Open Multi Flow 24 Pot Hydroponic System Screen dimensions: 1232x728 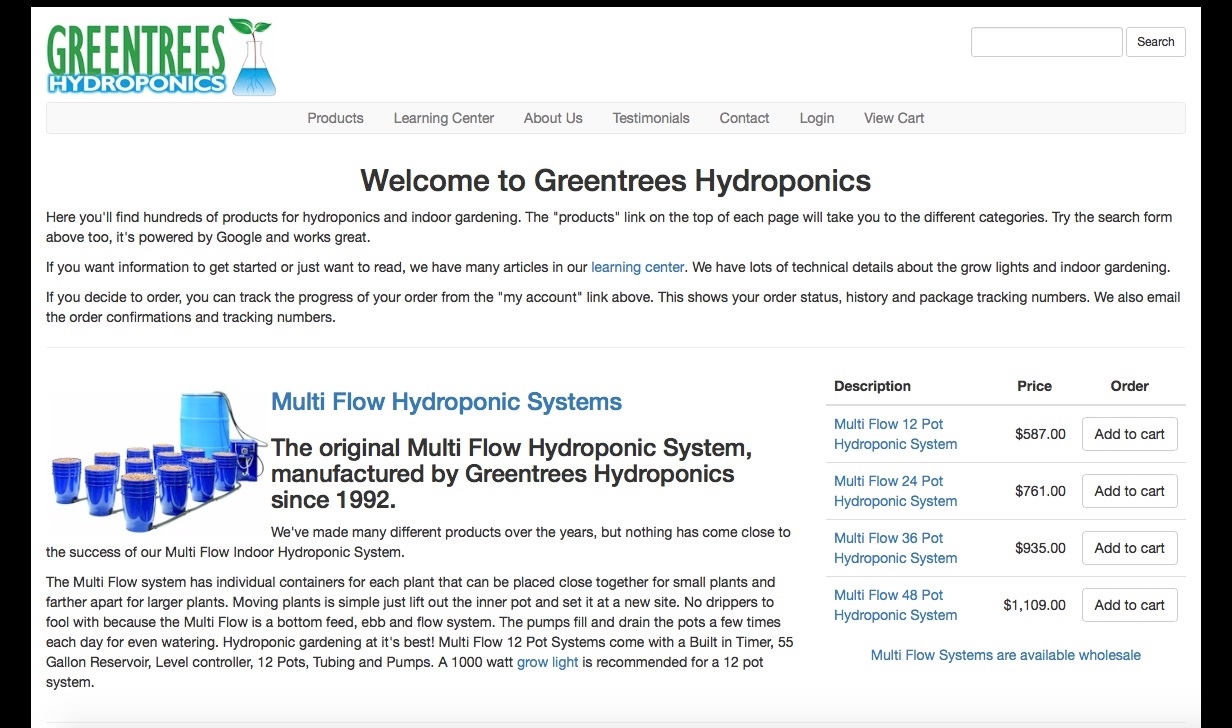pyautogui.click(x=895, y=491)
